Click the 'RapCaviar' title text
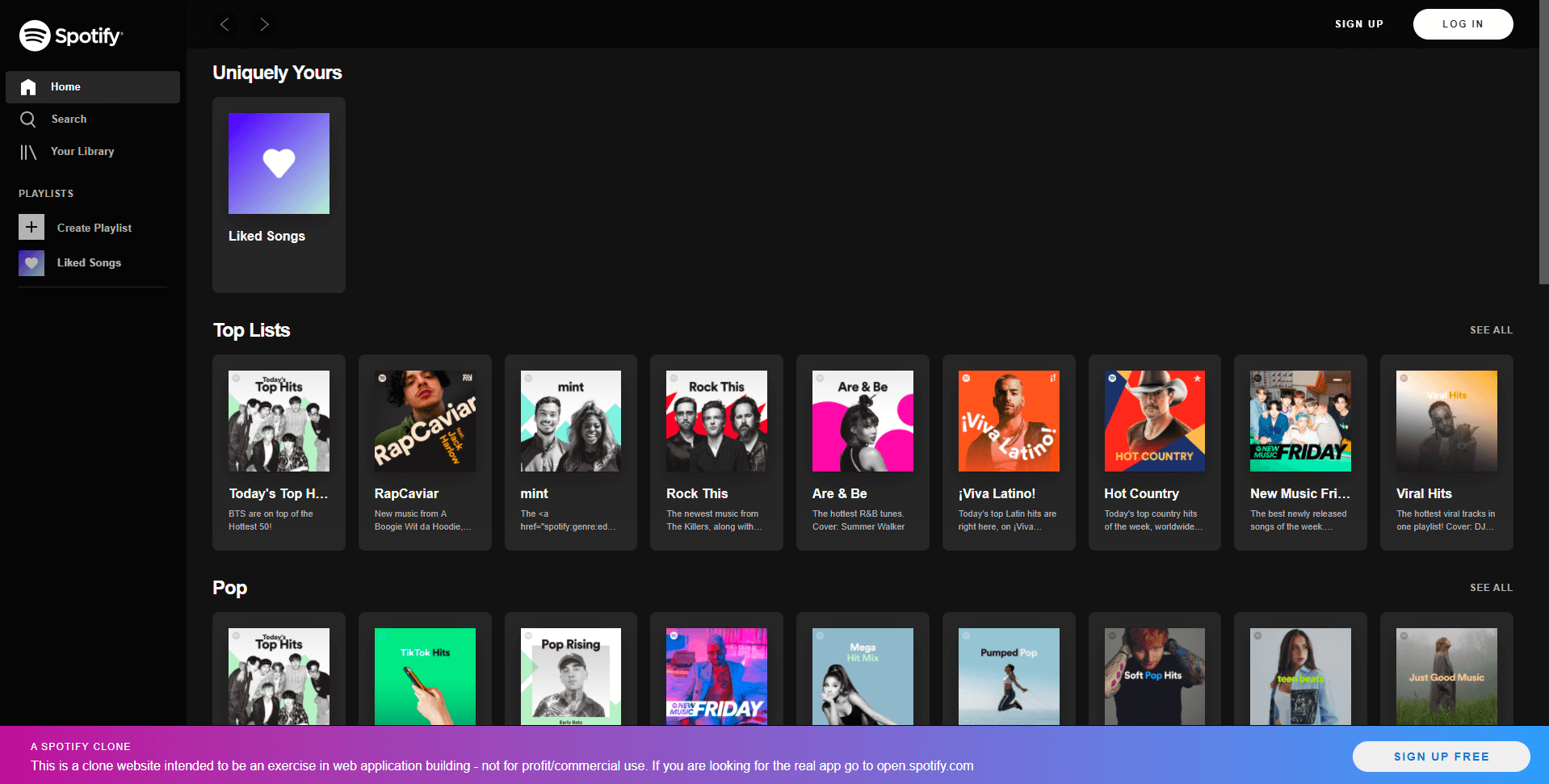Screen dimensions: 1549x784 click(406, 493)
